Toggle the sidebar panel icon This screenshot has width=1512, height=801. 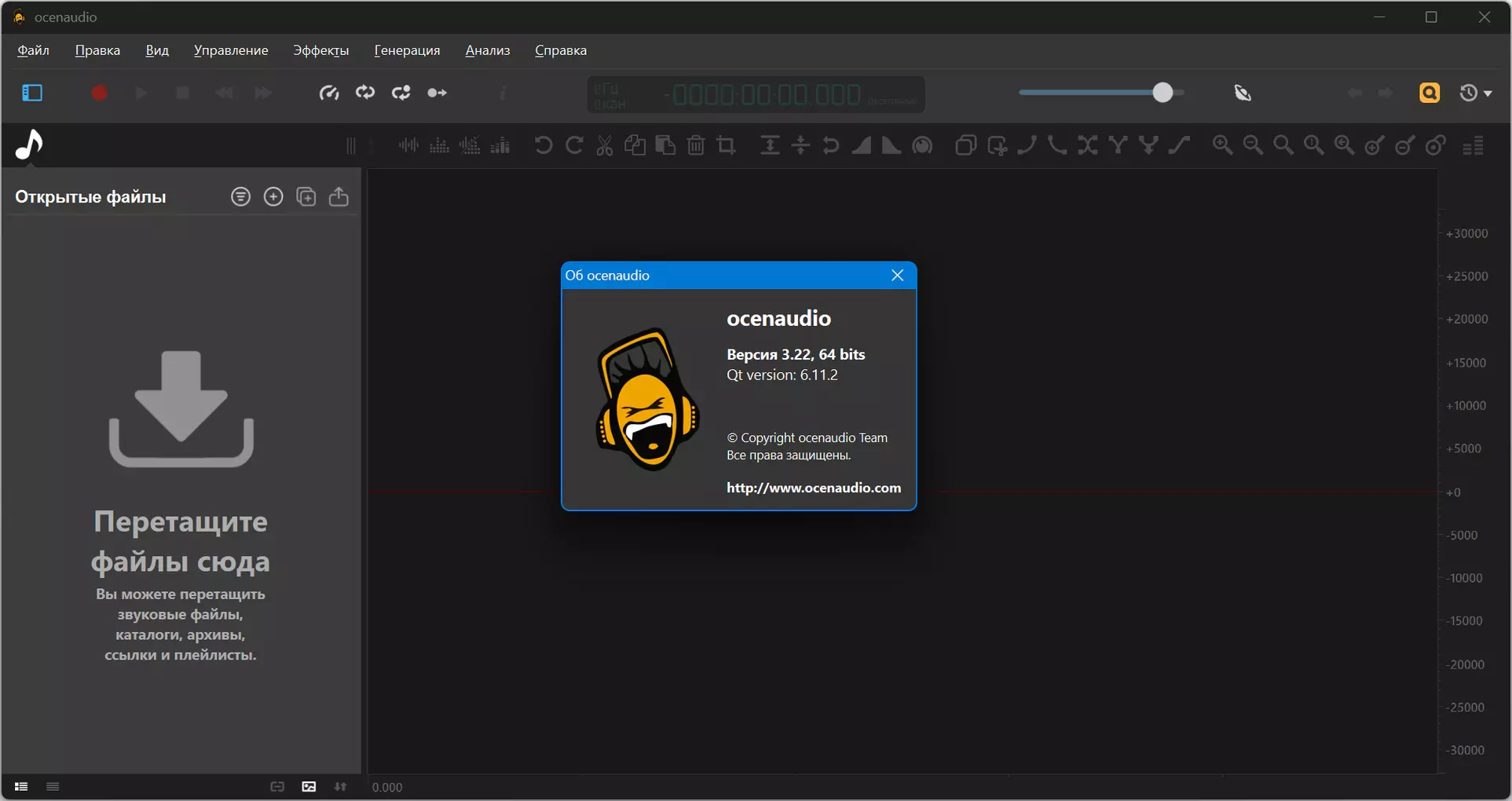click(32, 93)
